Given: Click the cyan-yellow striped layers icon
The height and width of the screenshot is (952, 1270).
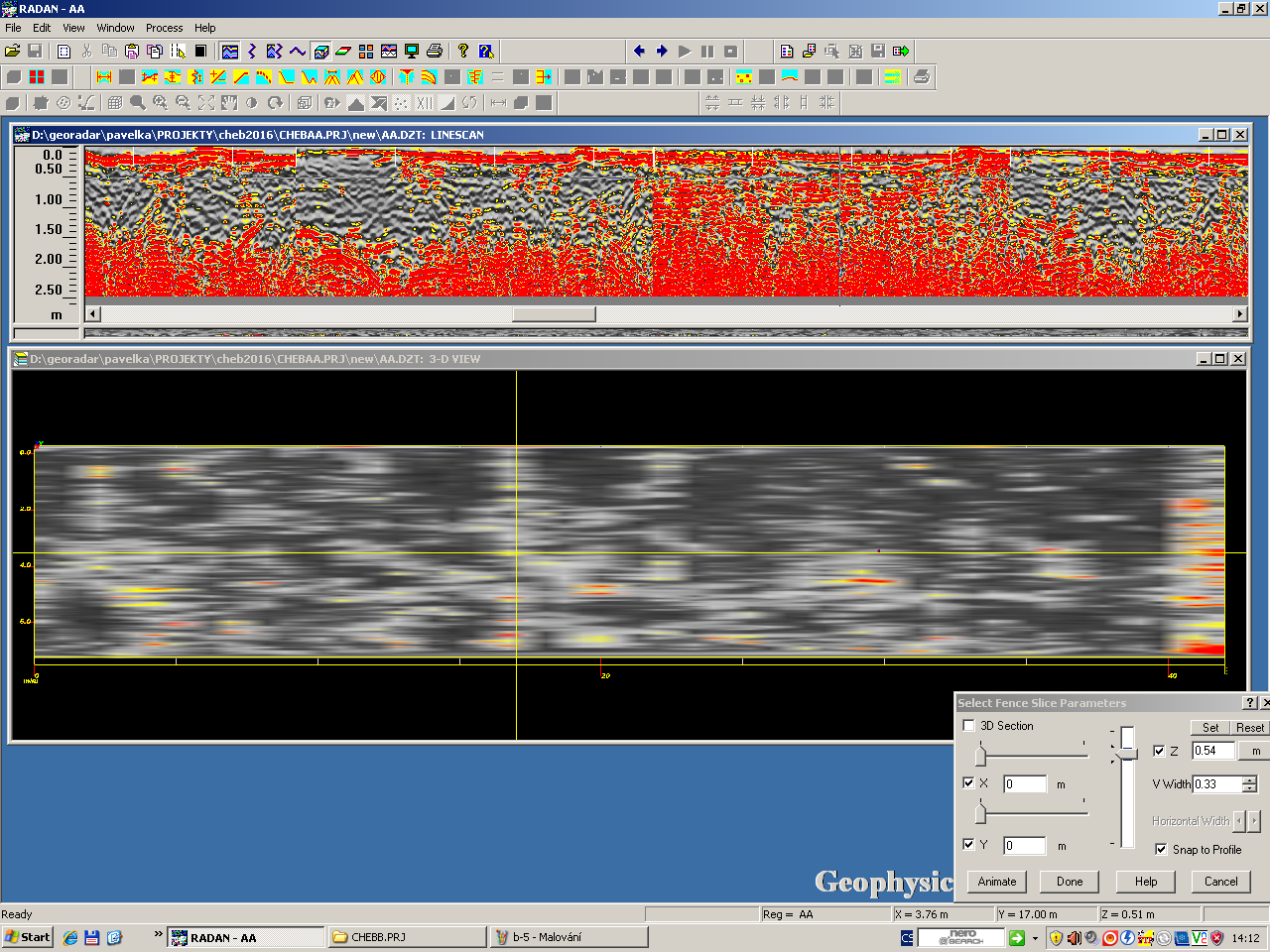Looking at the screenshot, I should (893, 76).
